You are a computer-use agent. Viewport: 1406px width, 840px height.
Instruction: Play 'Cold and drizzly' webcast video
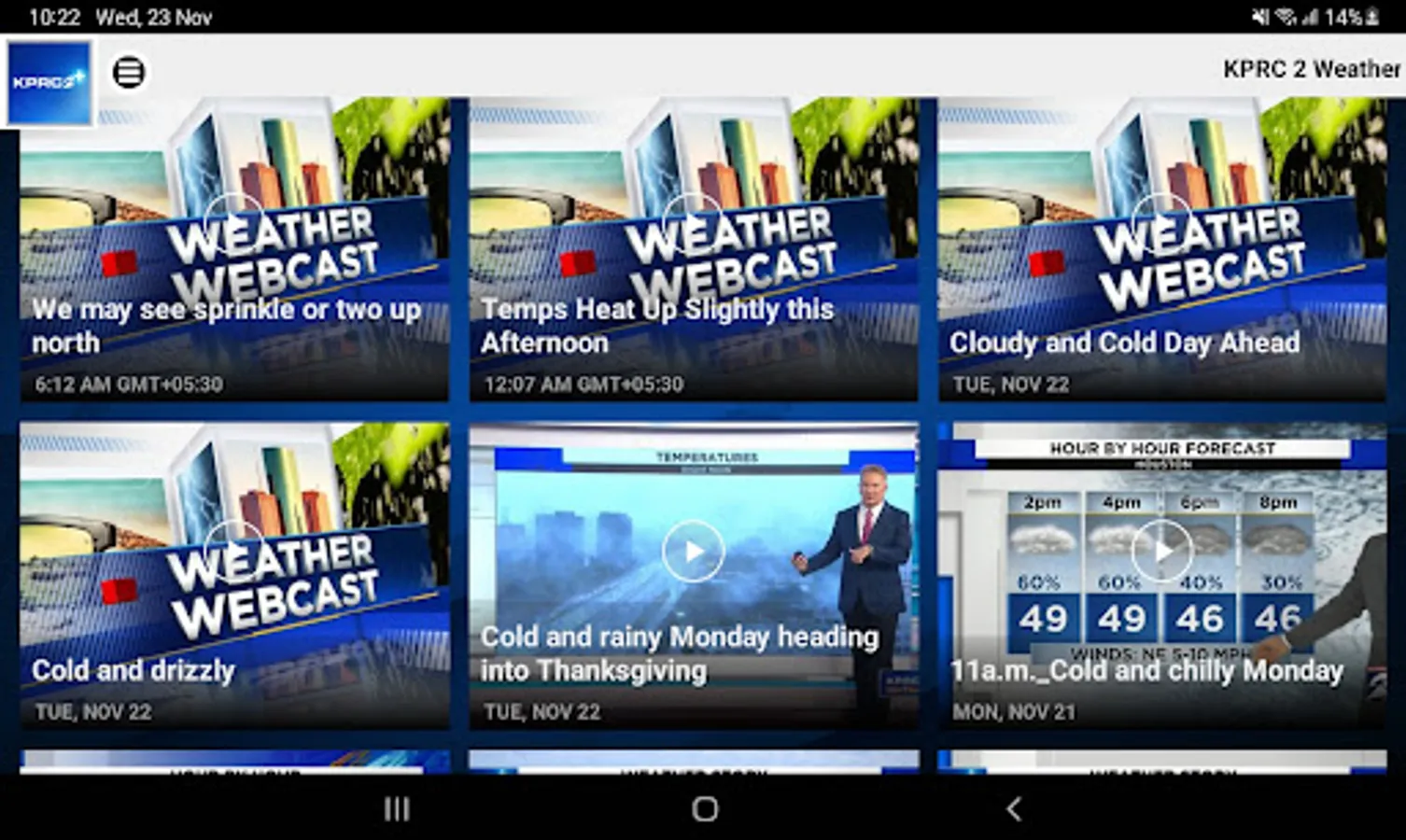233,551
